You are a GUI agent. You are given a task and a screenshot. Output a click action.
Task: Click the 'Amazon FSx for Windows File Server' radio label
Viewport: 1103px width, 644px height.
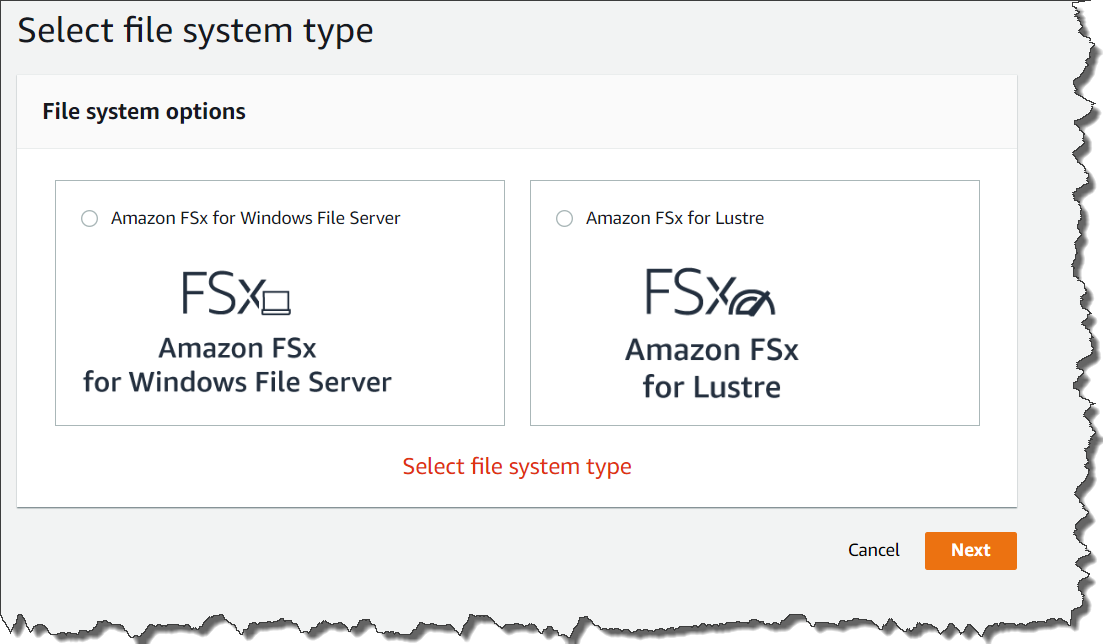click(255, 218)
